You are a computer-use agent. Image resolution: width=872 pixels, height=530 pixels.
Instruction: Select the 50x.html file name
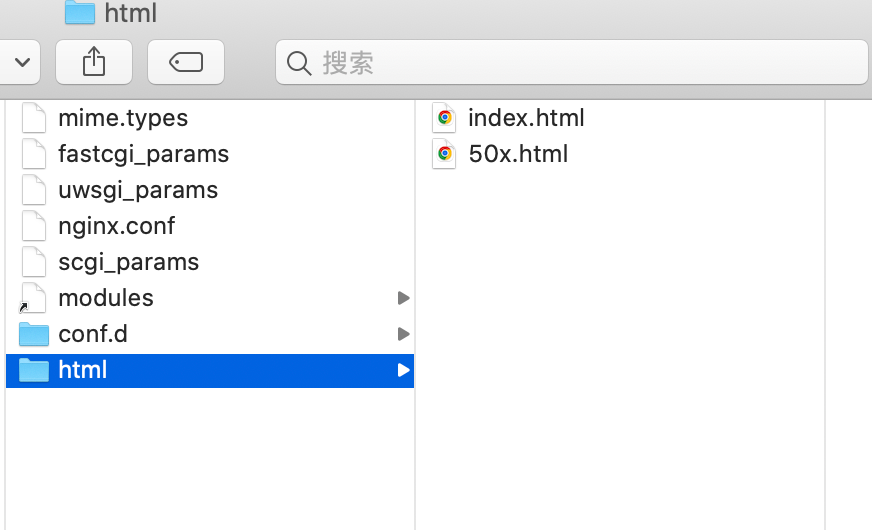(x=518, y=154)
